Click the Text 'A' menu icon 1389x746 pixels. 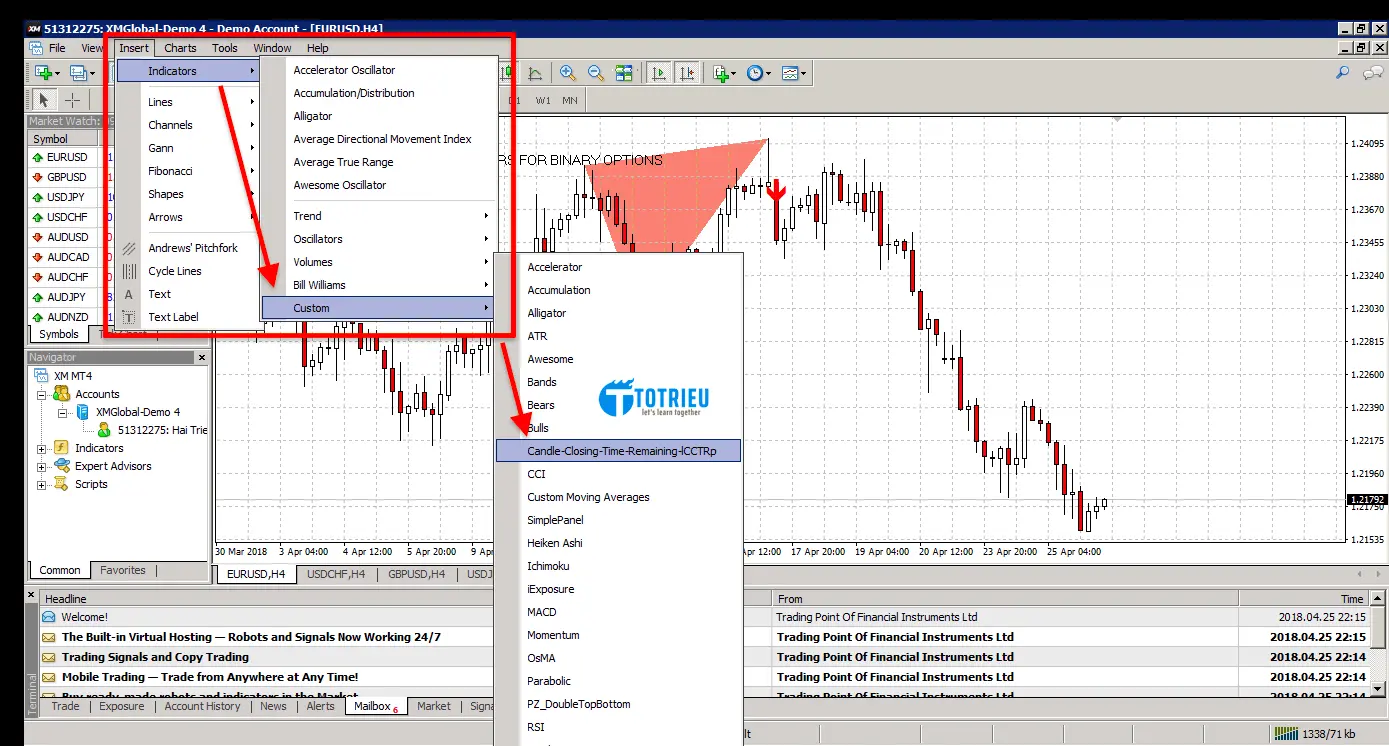click(x=129, y=294)
